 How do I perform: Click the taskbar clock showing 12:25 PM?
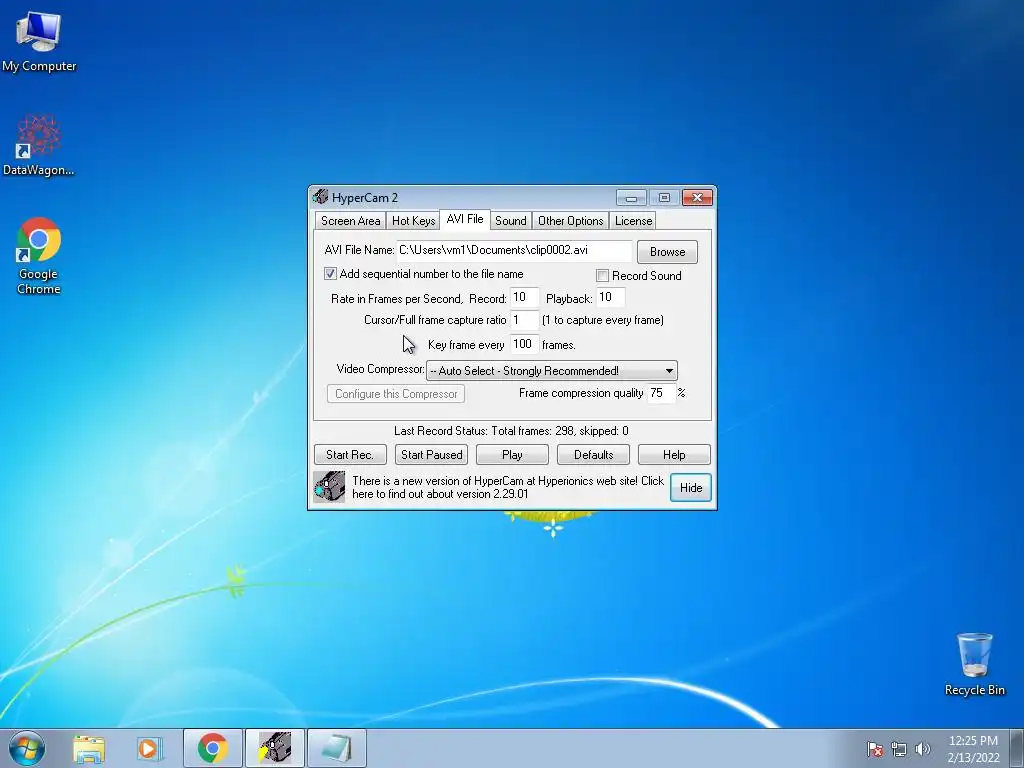tap(973, 749)
